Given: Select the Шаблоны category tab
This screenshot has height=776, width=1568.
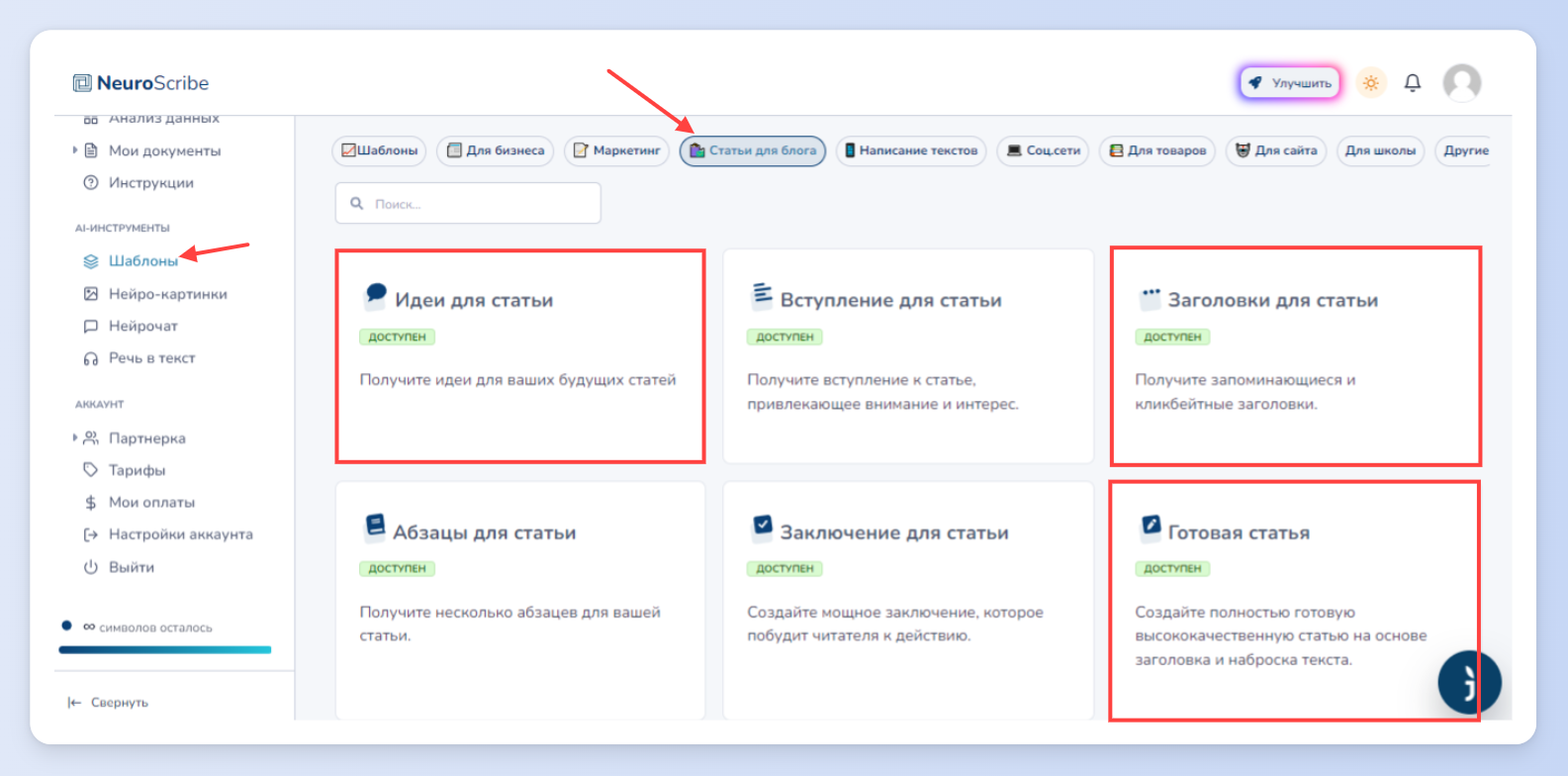Looking at the screenshot, I should click(x=379, y=150).
